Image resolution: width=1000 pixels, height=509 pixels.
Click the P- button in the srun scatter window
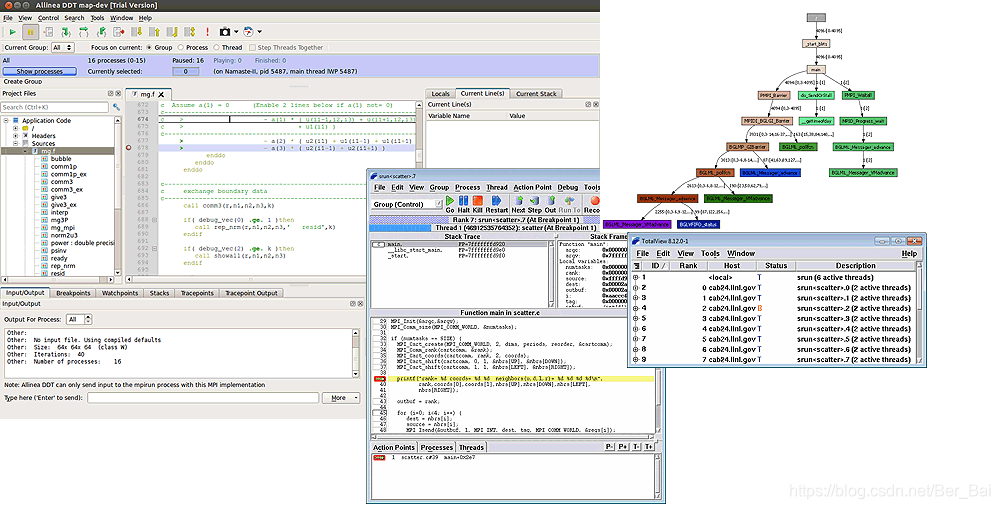[610, 447]
